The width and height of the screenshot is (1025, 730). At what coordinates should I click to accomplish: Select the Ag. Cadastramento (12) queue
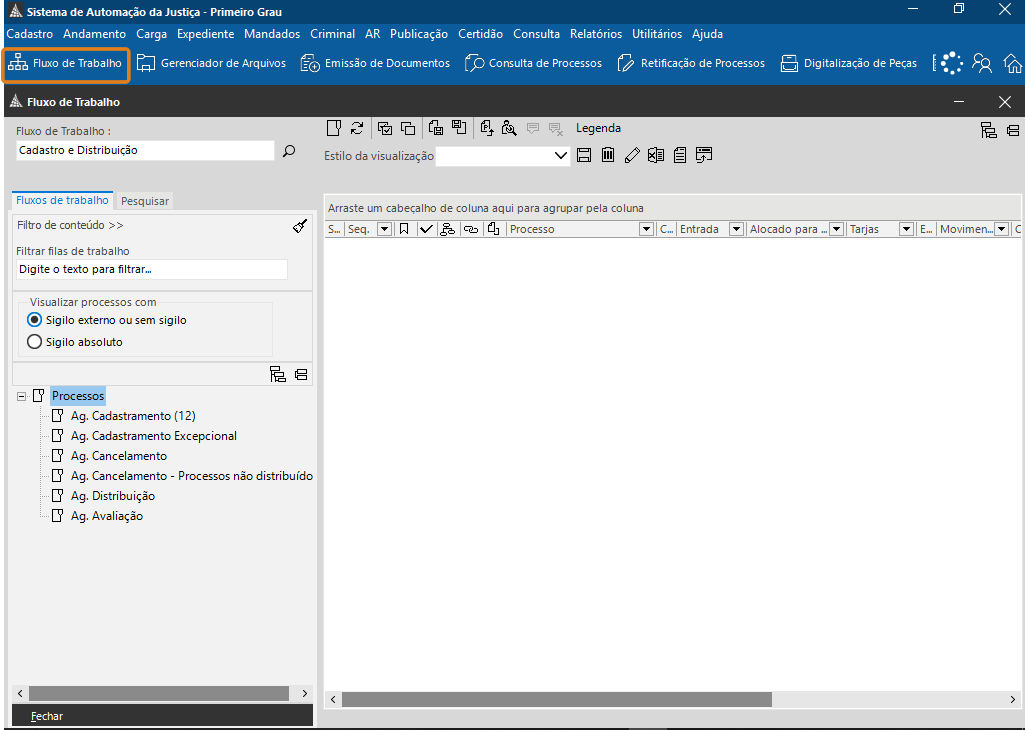pos(133,416)
